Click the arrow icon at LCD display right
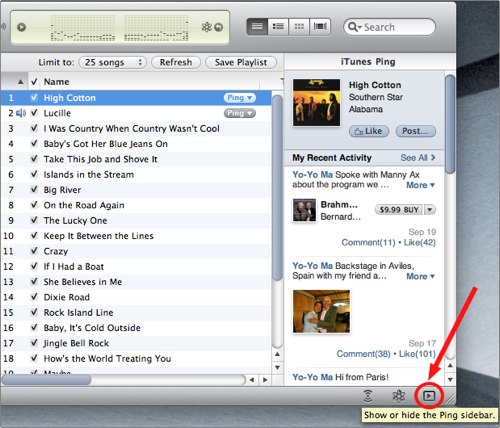 pyautogui.click(x=219, y=27)
